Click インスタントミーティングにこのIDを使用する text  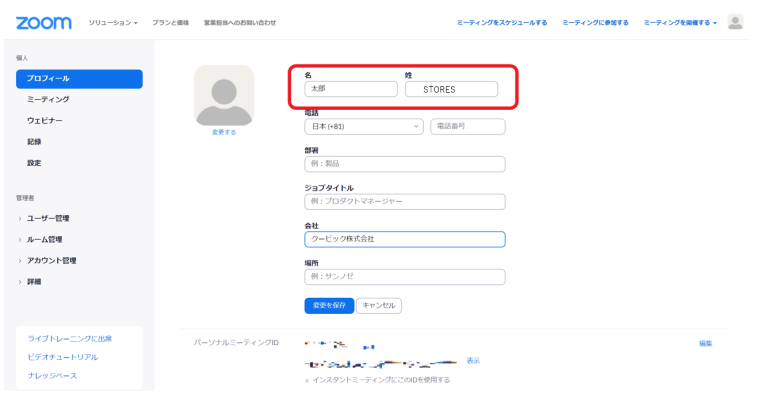click(381, 380)
